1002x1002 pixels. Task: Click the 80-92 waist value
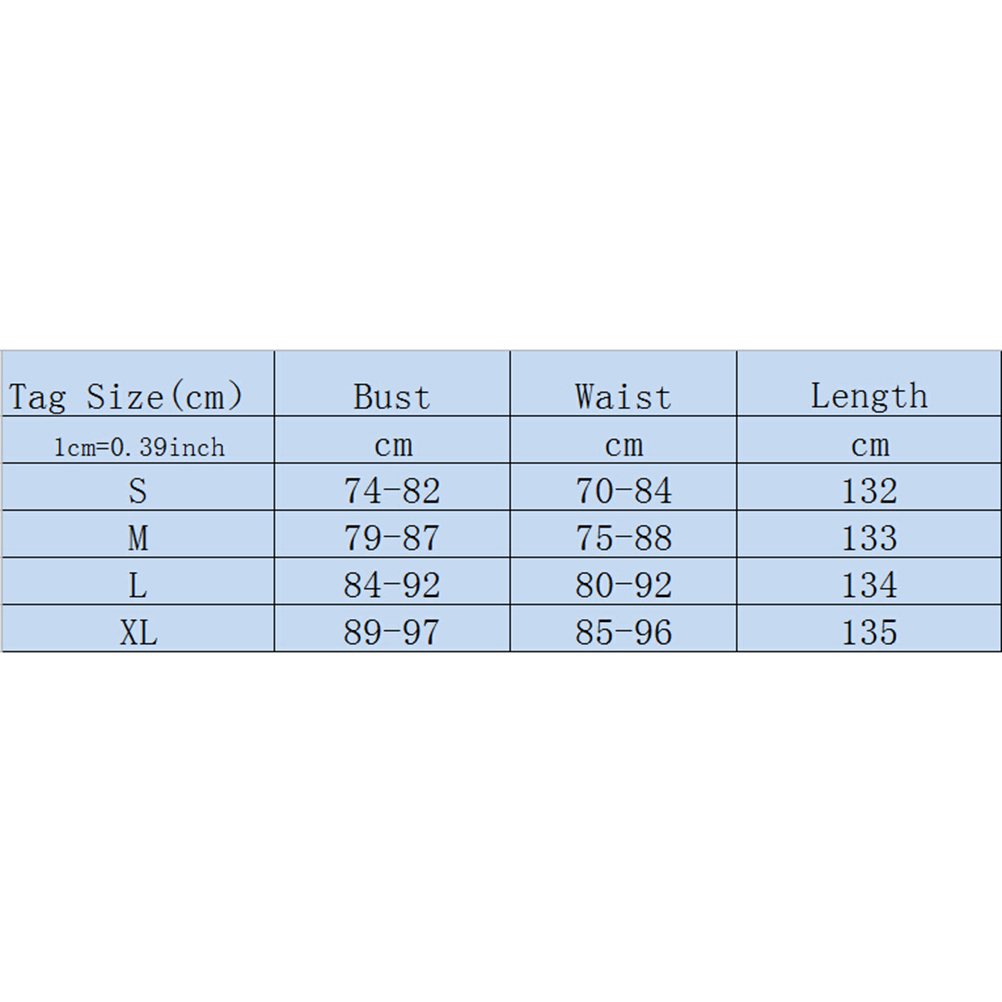(623, 585)
